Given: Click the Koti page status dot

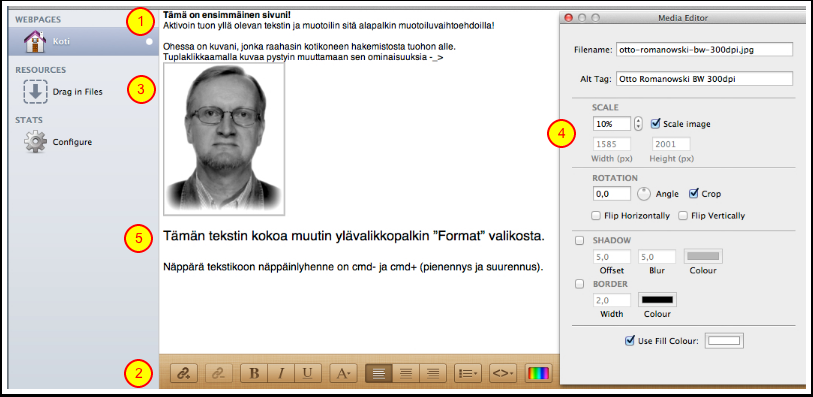Looking at the screenshot, I should tap(149, 41).
